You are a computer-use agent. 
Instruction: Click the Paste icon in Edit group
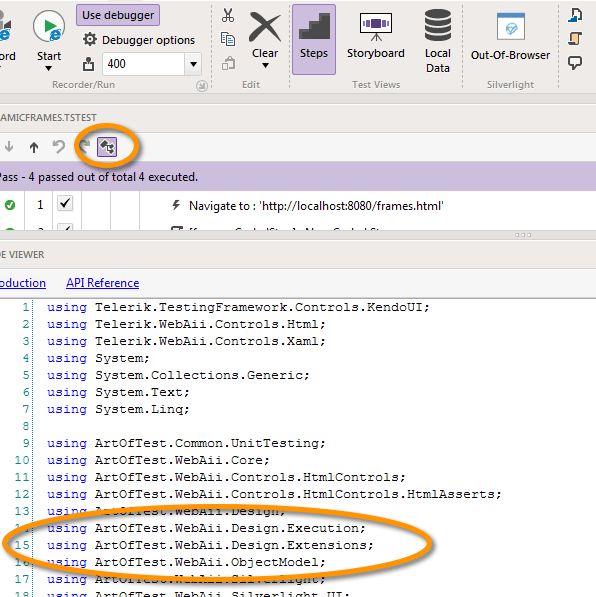point(228,64)
